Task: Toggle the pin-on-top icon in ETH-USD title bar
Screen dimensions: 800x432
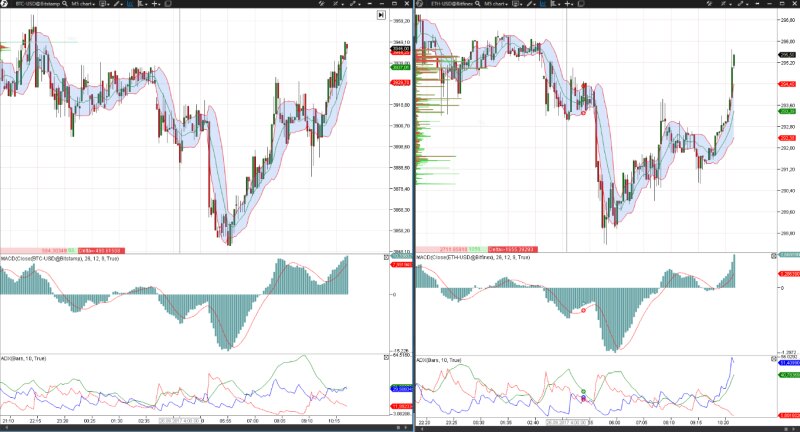Action: tap(757, 4)
